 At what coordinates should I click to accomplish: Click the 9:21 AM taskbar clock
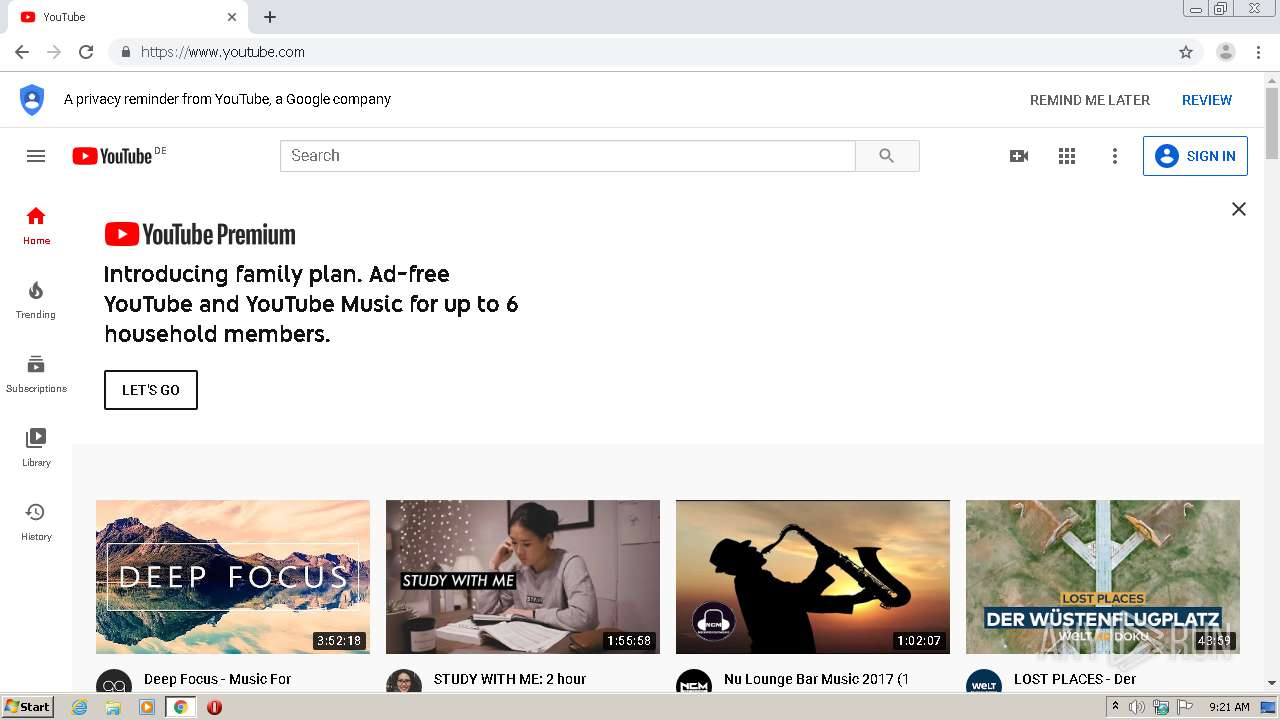(1229, 707)
